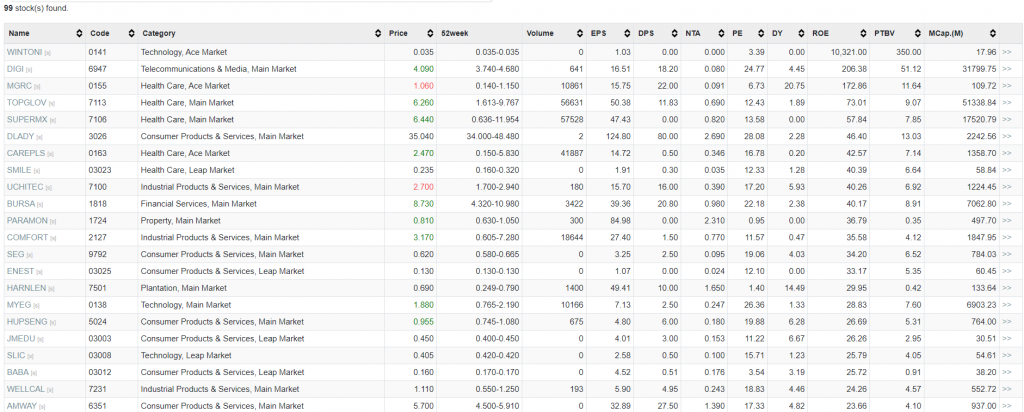Open the DIGI stock link
The height and width of the screenshot is (412, 1024).
pos(15,69)
